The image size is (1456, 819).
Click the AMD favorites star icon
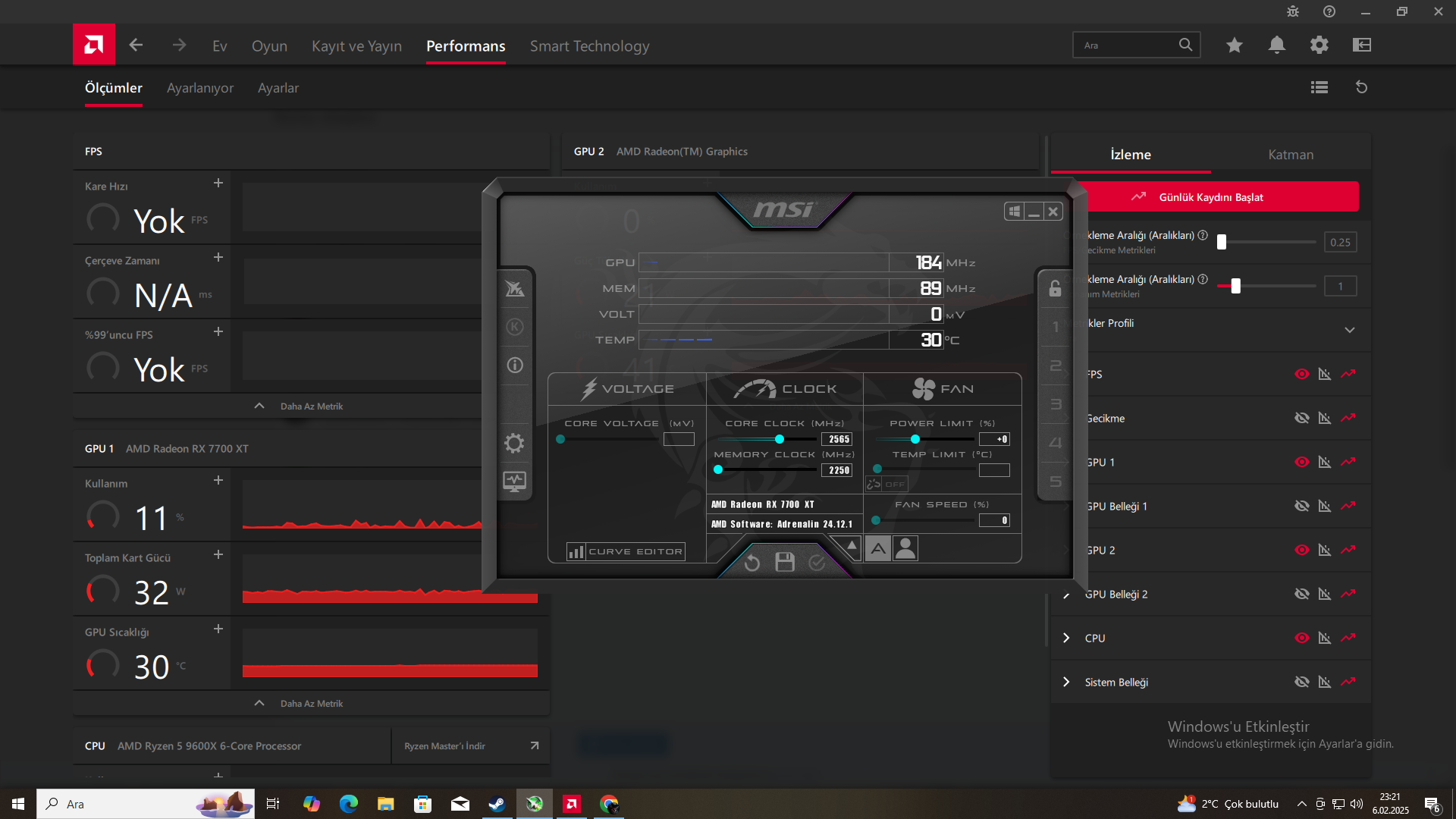pyautogui.click(x=1235, y=45)
